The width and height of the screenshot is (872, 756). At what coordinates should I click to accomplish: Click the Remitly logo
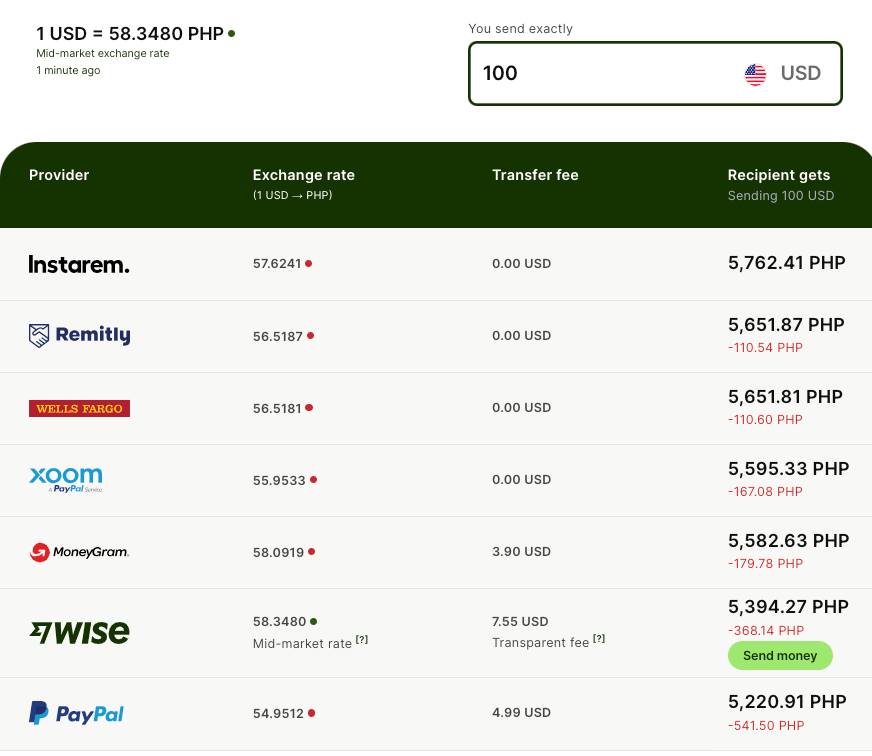click(80, 335)
